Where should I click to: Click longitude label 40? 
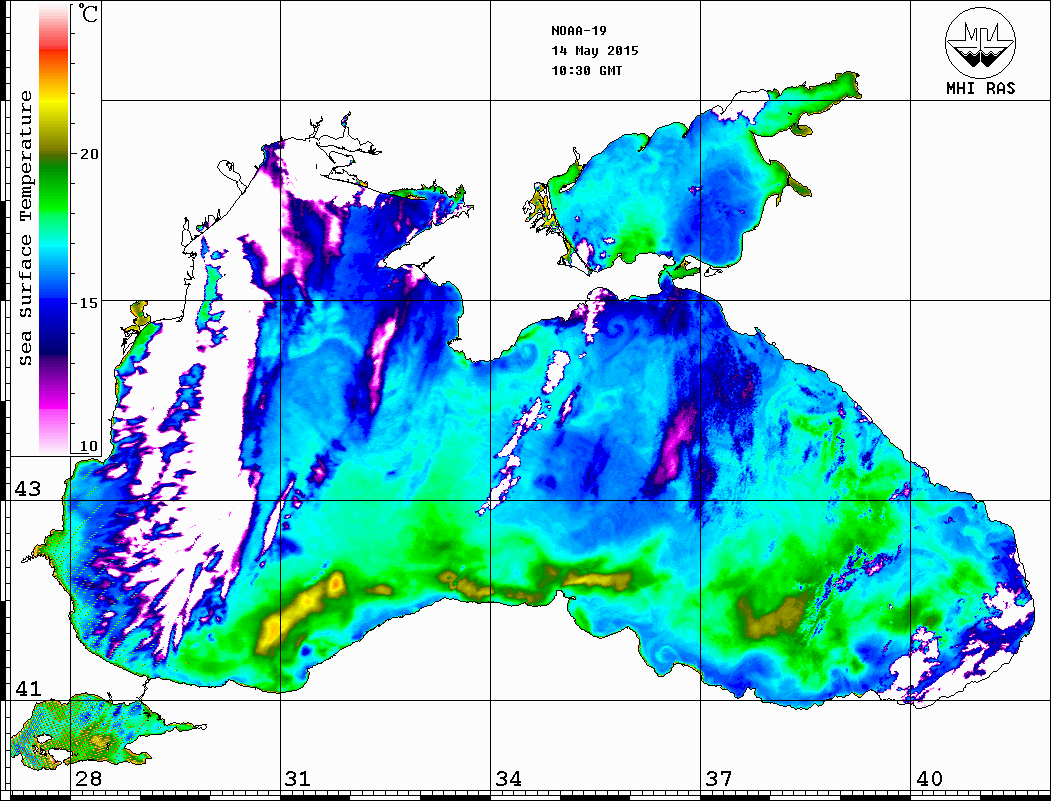tap(929, 778)
